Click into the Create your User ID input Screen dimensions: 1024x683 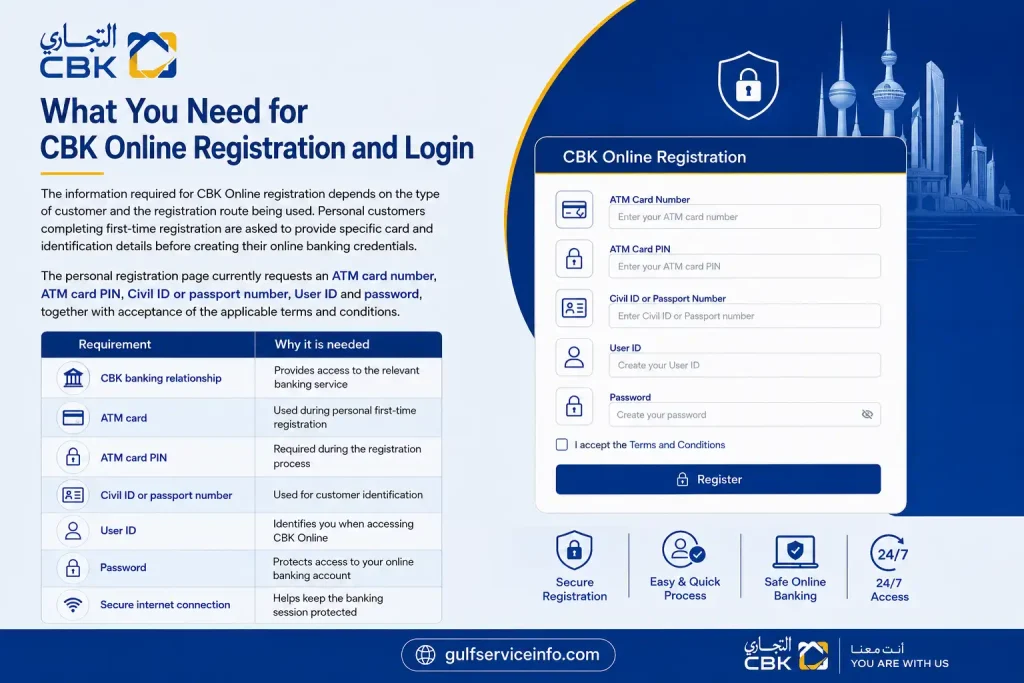click(744, 365)
